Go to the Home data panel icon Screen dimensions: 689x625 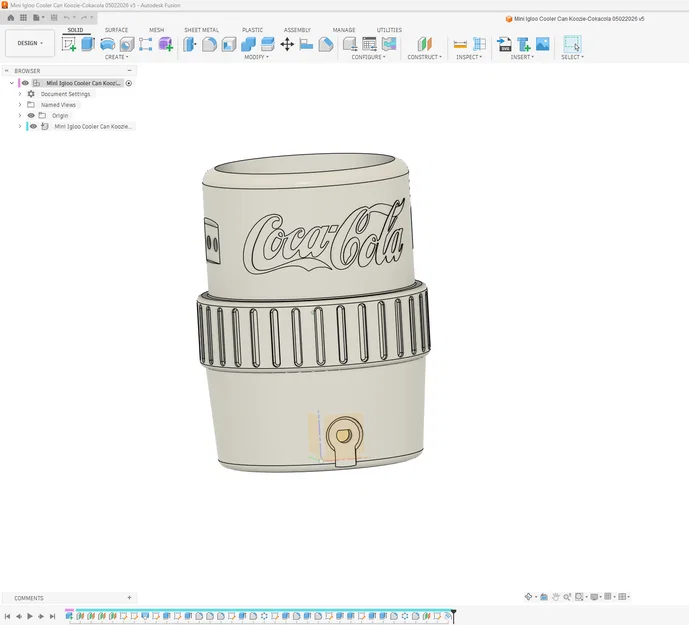click(11, 18)
